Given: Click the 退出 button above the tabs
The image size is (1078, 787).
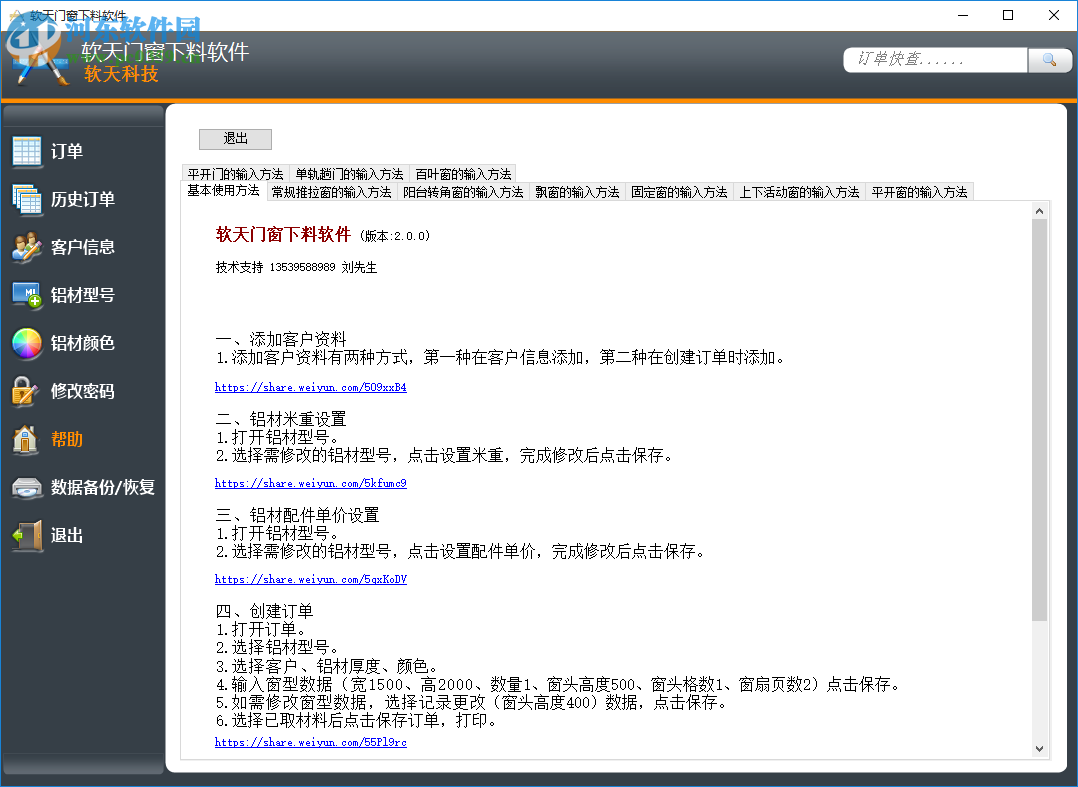Looking at the screenshot, I should pyautogui.click(x=235, y=138).
